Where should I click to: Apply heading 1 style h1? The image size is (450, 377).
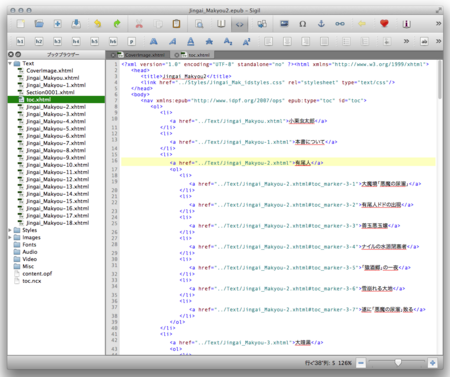click(20, 41)
